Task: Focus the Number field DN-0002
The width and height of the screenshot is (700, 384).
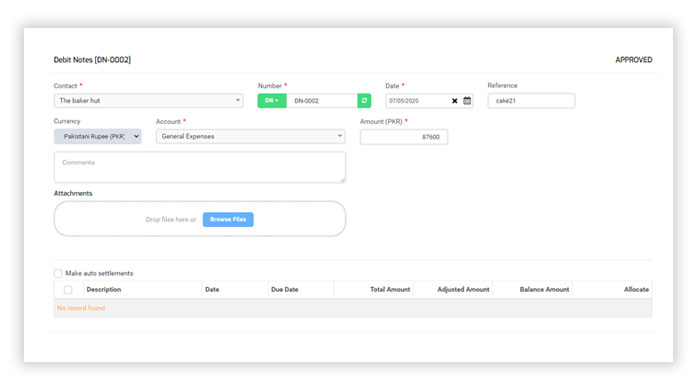Action: (322, 100)
